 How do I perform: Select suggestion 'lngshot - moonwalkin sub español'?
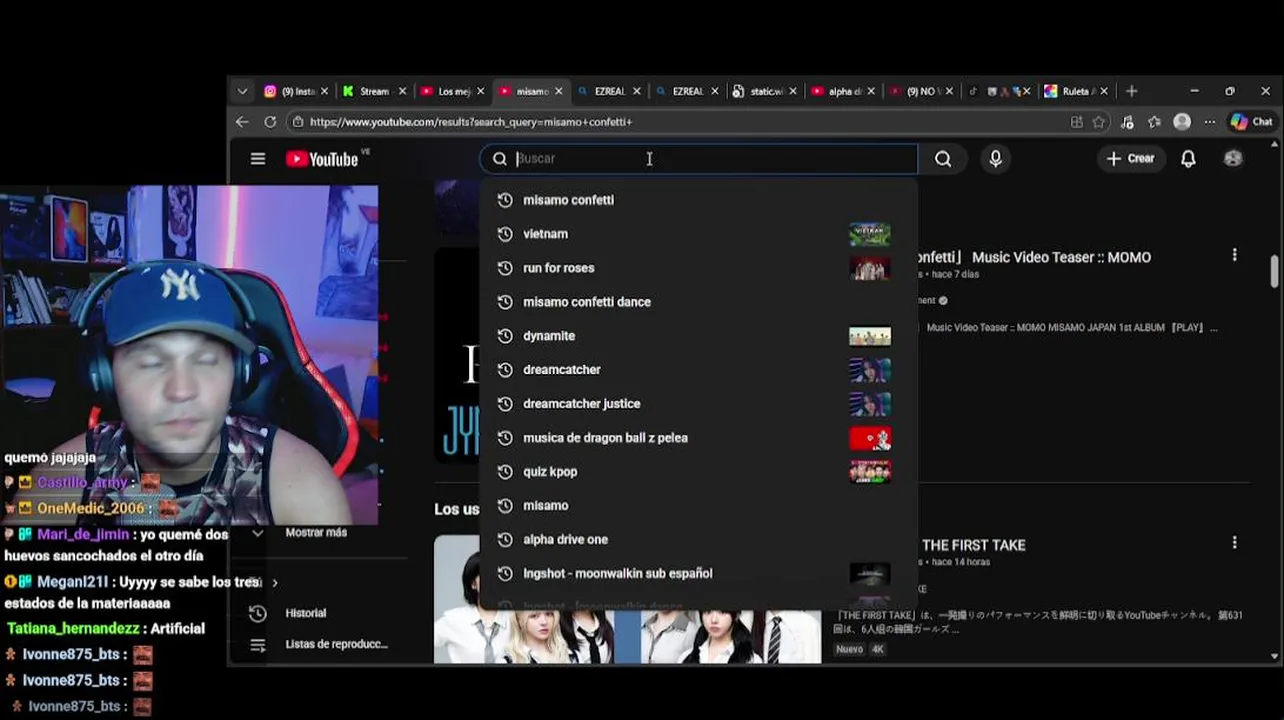point(698,574)
